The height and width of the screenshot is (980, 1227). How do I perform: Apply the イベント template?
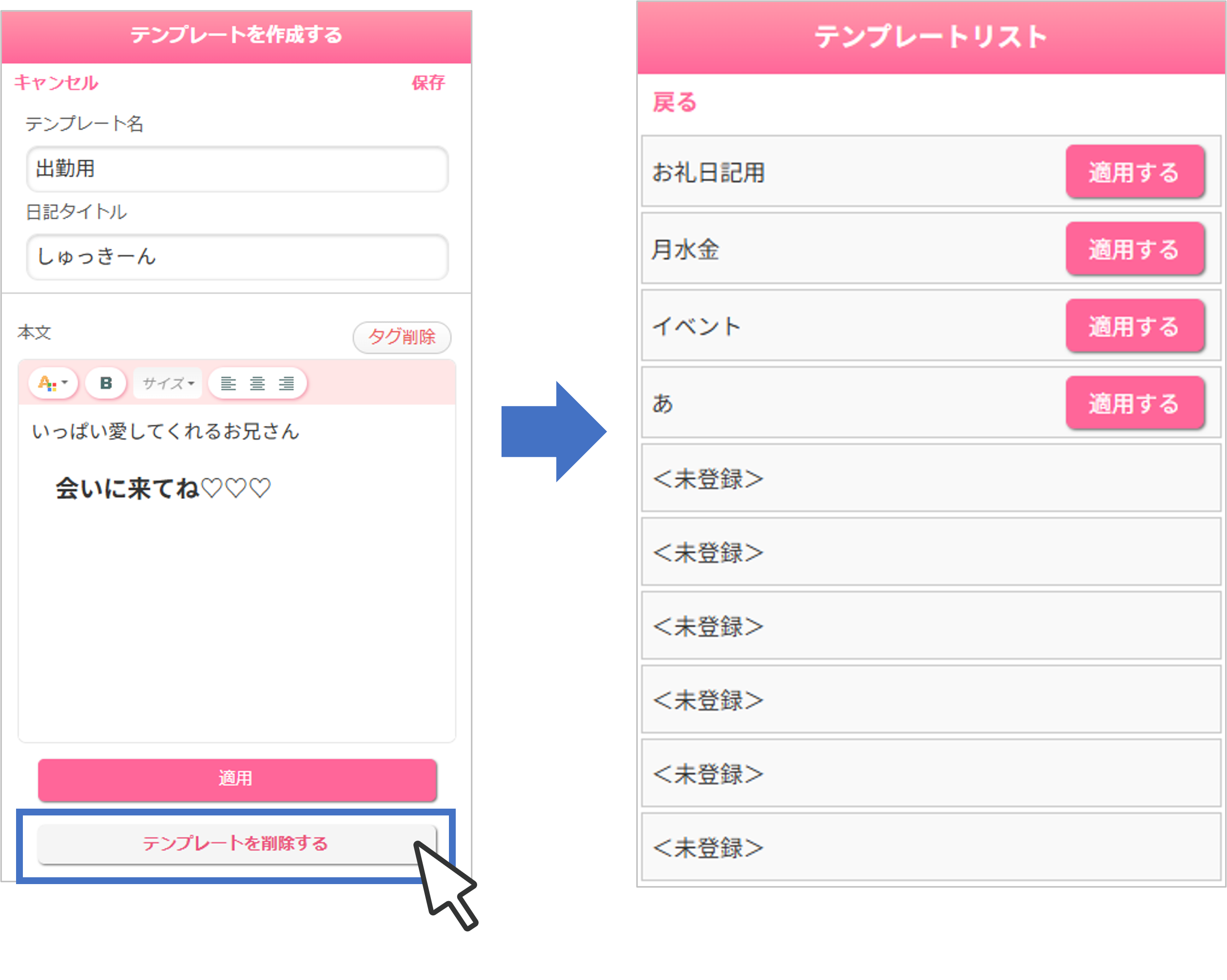(x=1135, y=326)
